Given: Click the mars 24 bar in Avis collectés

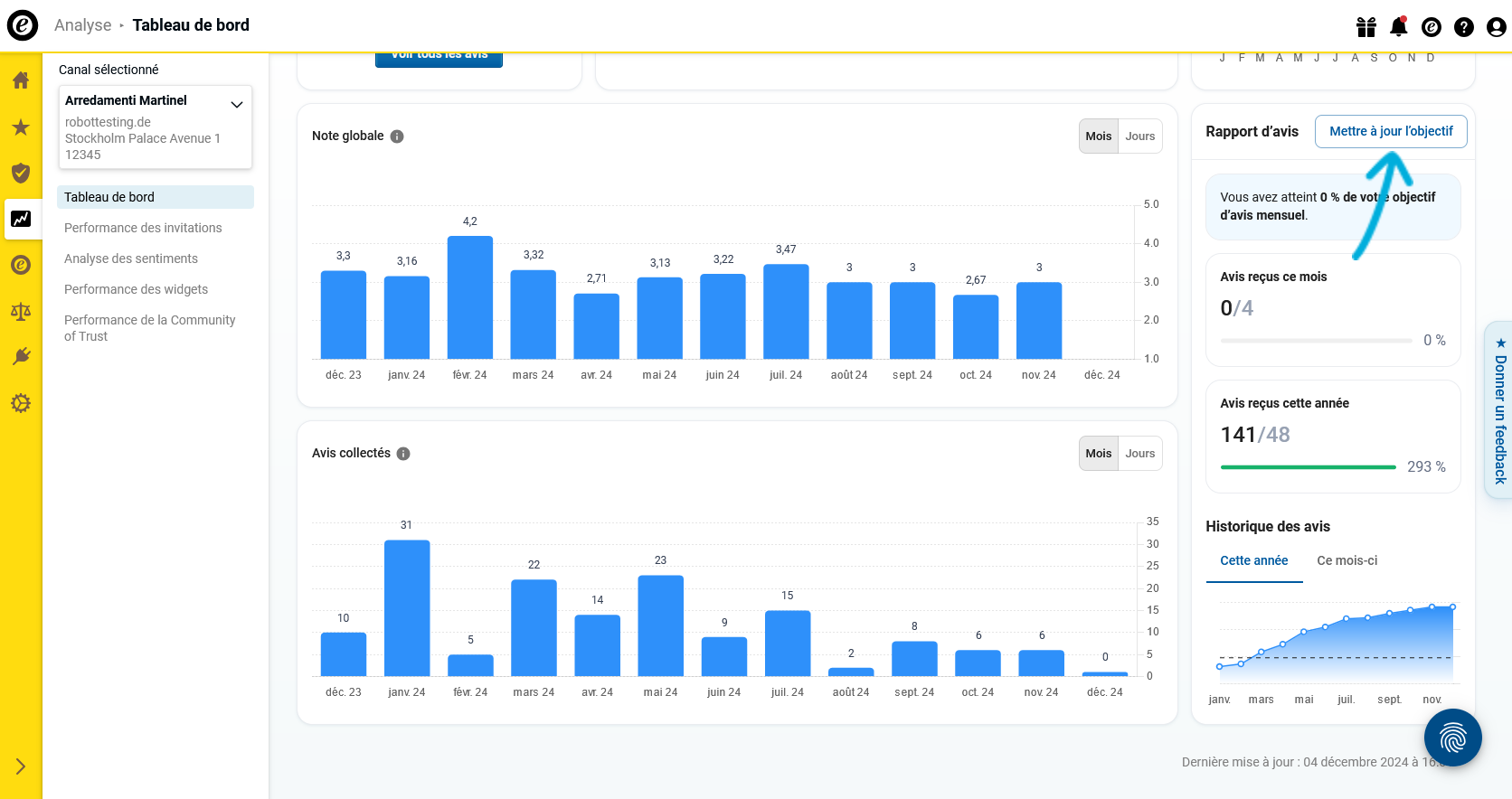Looking at the screenshot, I should pyautogui.click(x=534, y=628).
